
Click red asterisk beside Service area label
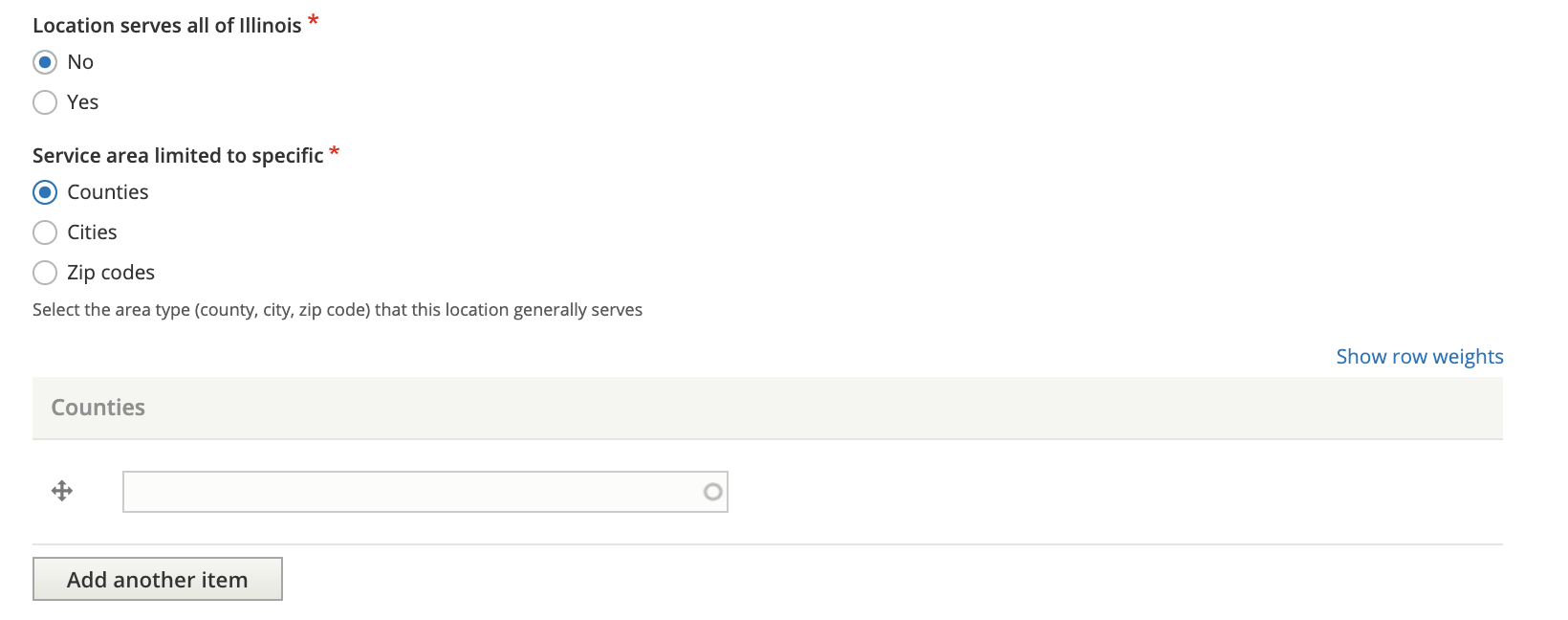point(335,152)
